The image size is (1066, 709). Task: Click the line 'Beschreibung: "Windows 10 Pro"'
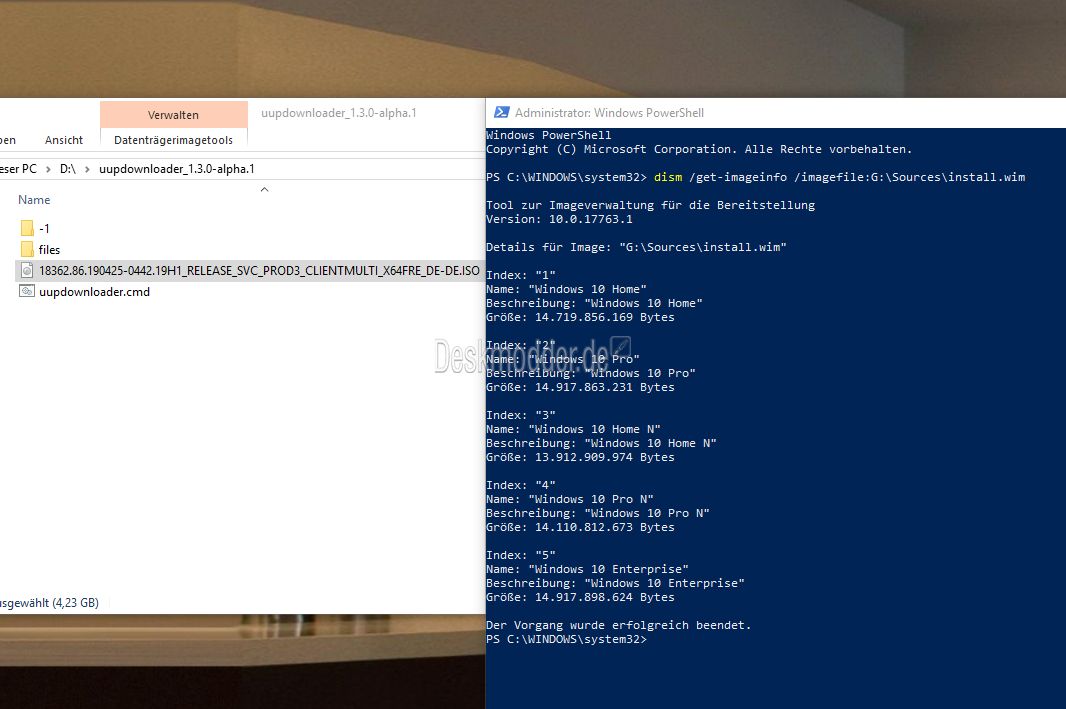tap(591, 373)
